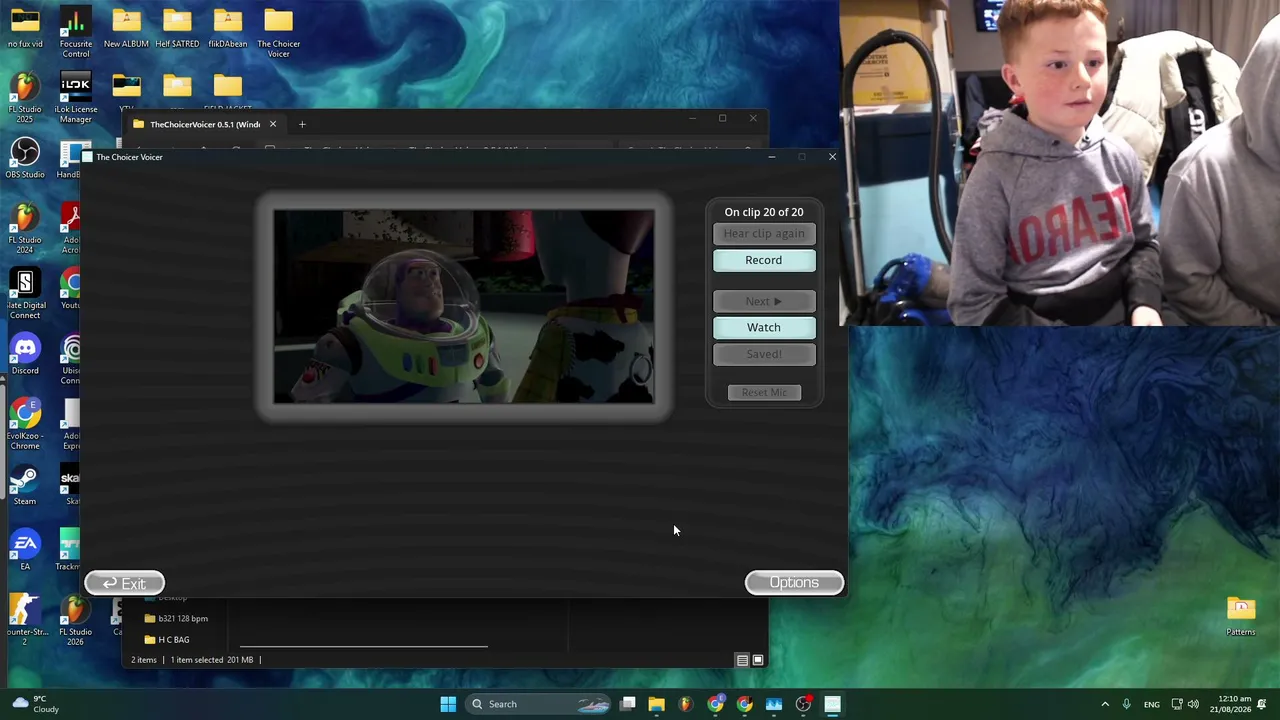The width and height of the screenshot is (1280, 720).
Task: Add a new File Explorer tab
Action: (302, 124)
